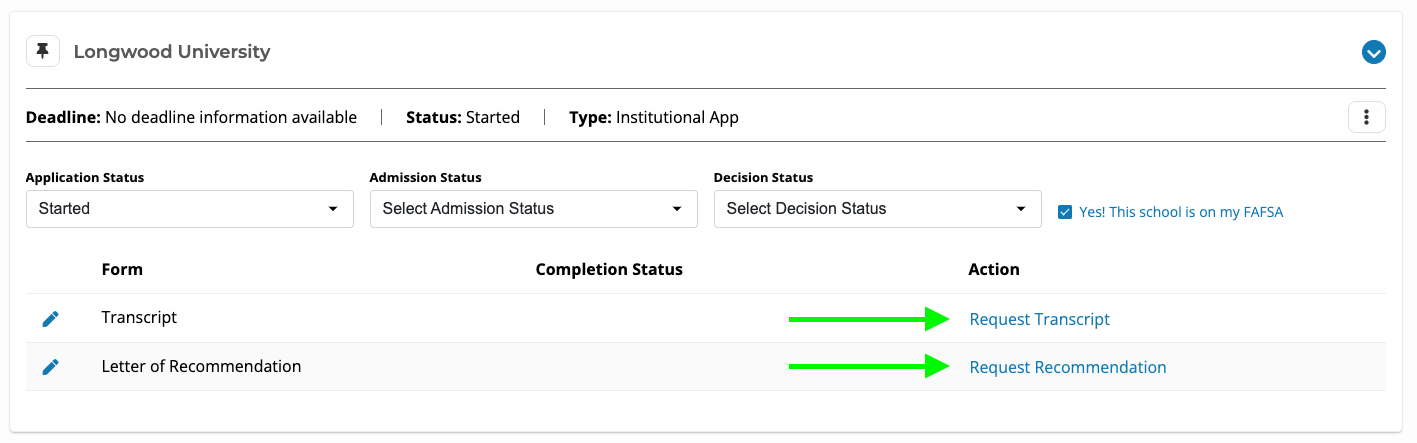The image size is (1417, 443).
Task: Expand the Select Admission Status dropdown
Action: coord(533,209)
